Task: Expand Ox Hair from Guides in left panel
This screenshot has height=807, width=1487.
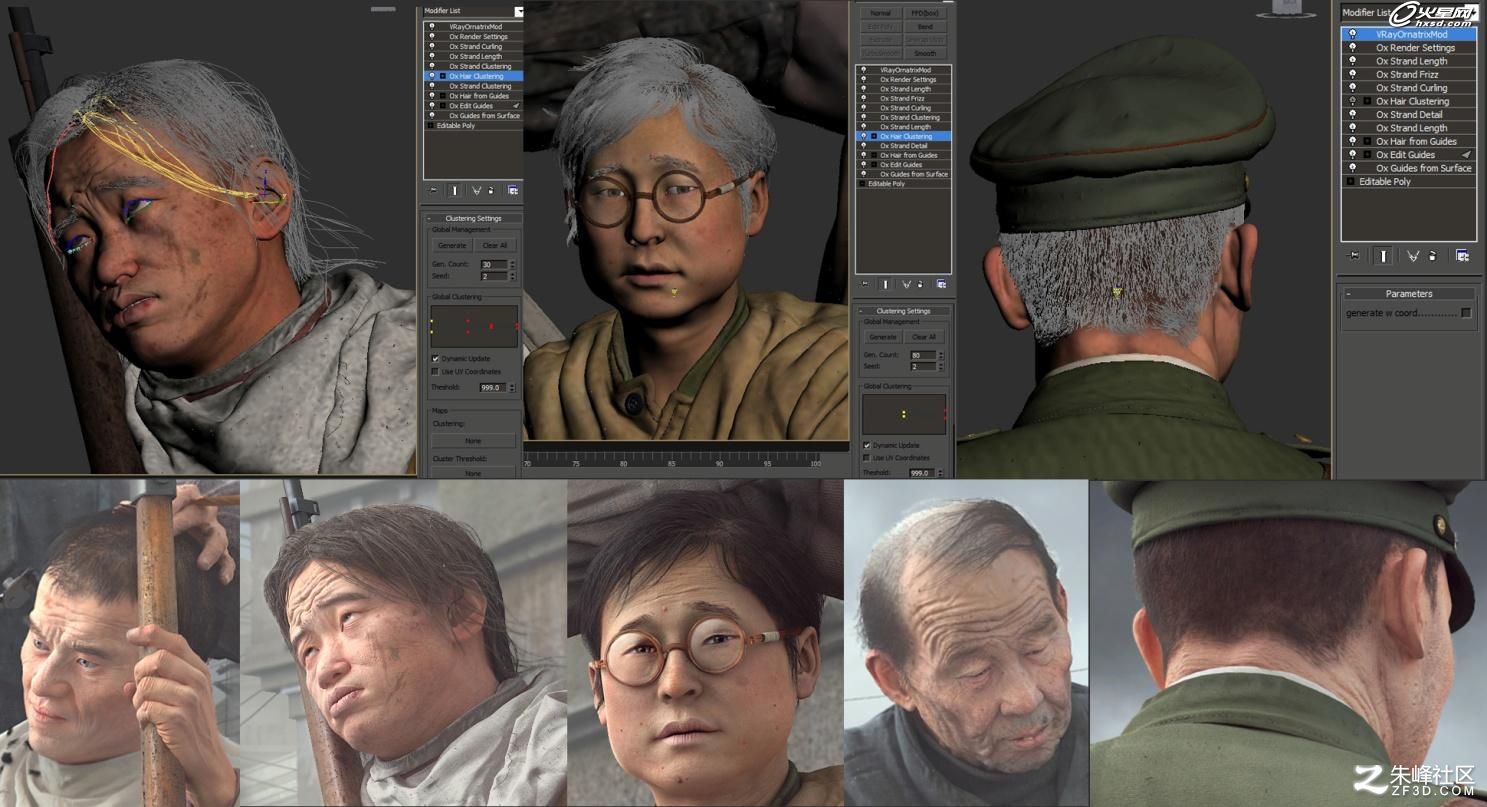Action: 443,96
